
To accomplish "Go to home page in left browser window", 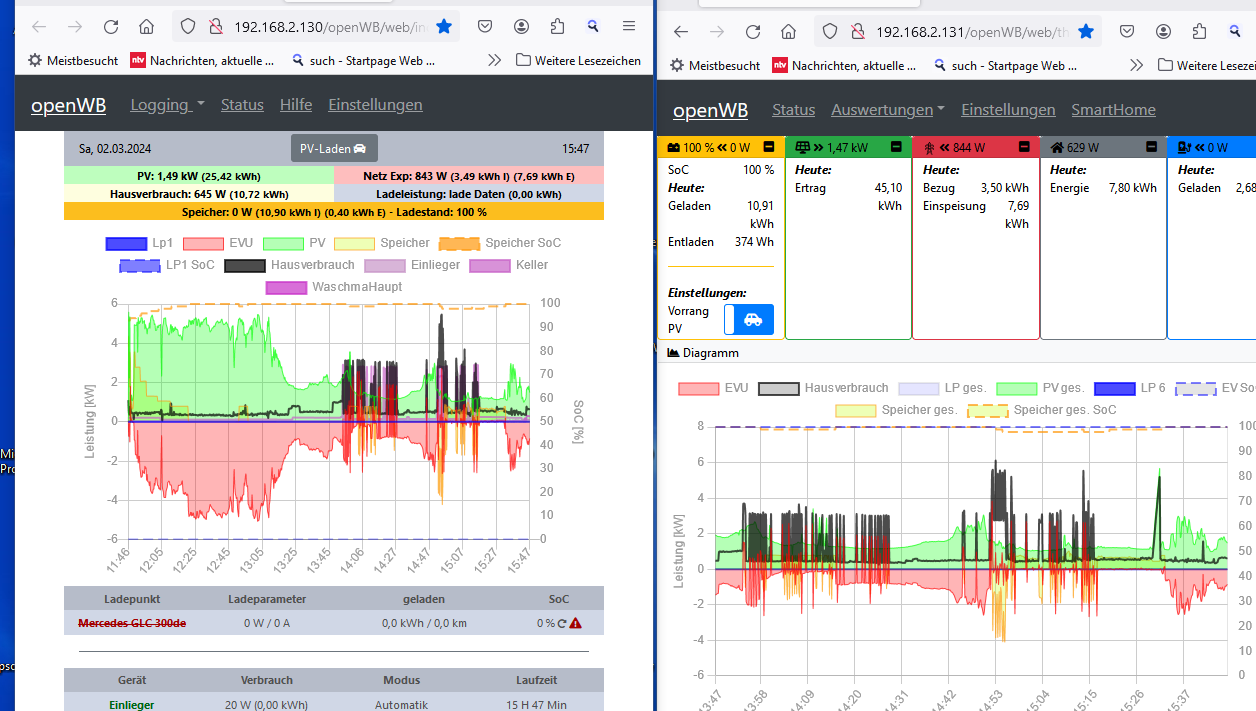I will pyautogui.click(x=146, y=27).
